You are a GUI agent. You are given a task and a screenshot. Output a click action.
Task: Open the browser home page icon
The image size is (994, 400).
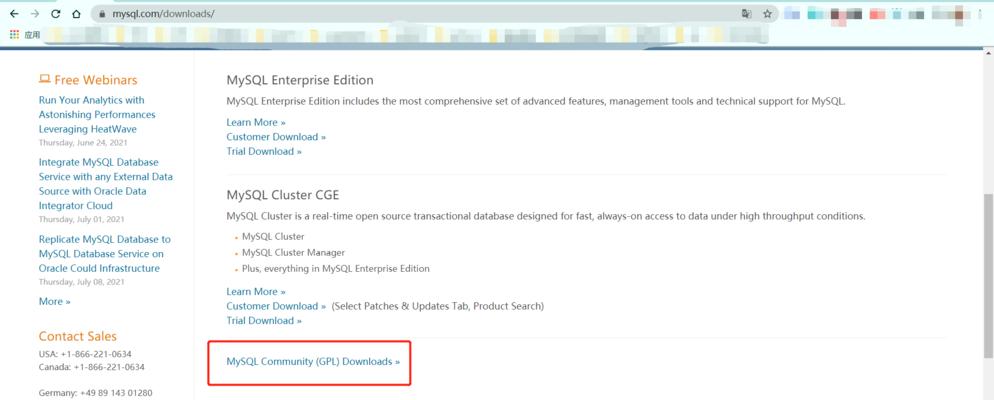(x=76, y=13)
